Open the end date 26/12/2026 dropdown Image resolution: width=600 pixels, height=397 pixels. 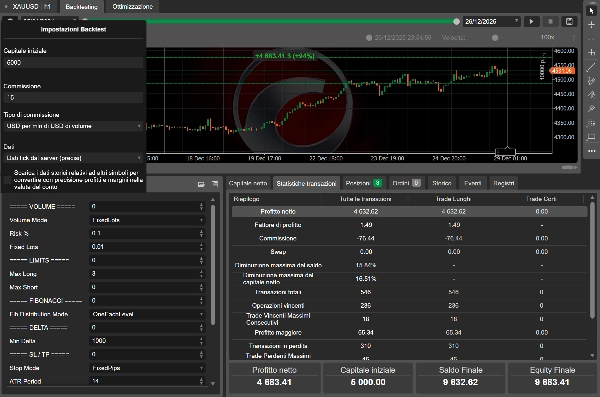point(492,21)
